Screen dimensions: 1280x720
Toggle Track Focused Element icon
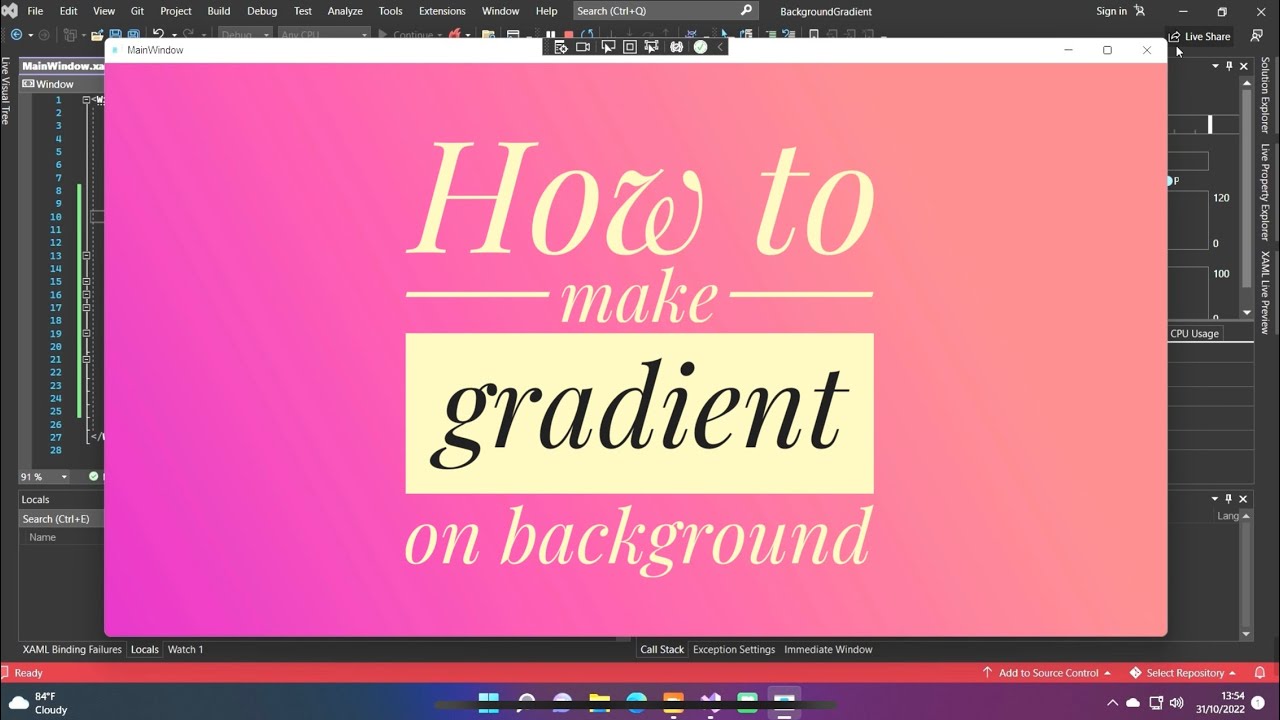pyautogui.click(x=652, y=47)
